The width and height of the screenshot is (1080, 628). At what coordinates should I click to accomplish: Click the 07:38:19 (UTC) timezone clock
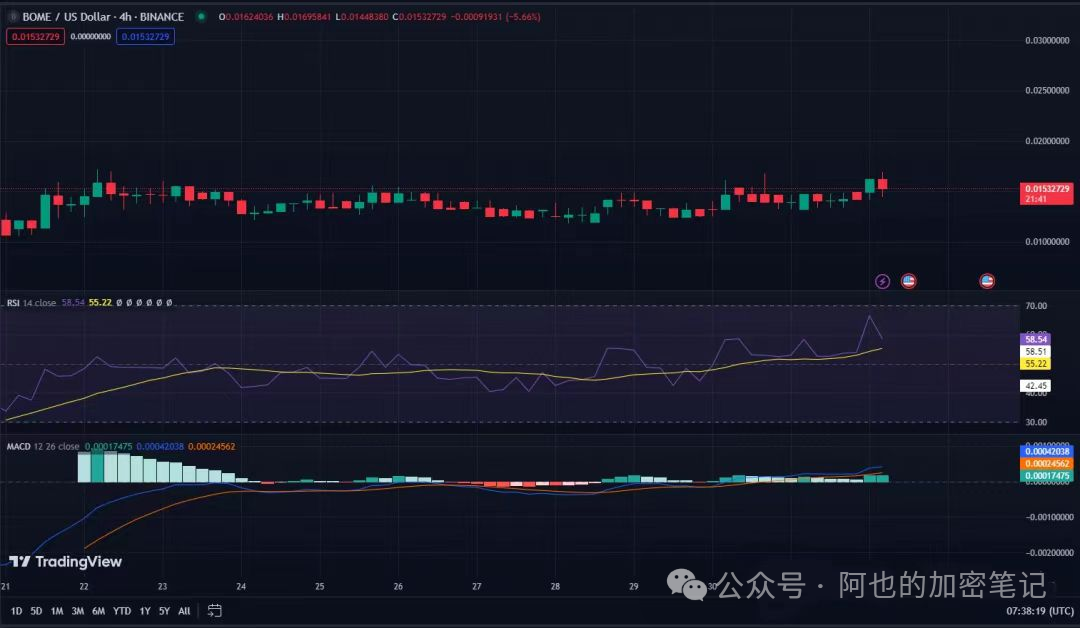coord(1039,610)
